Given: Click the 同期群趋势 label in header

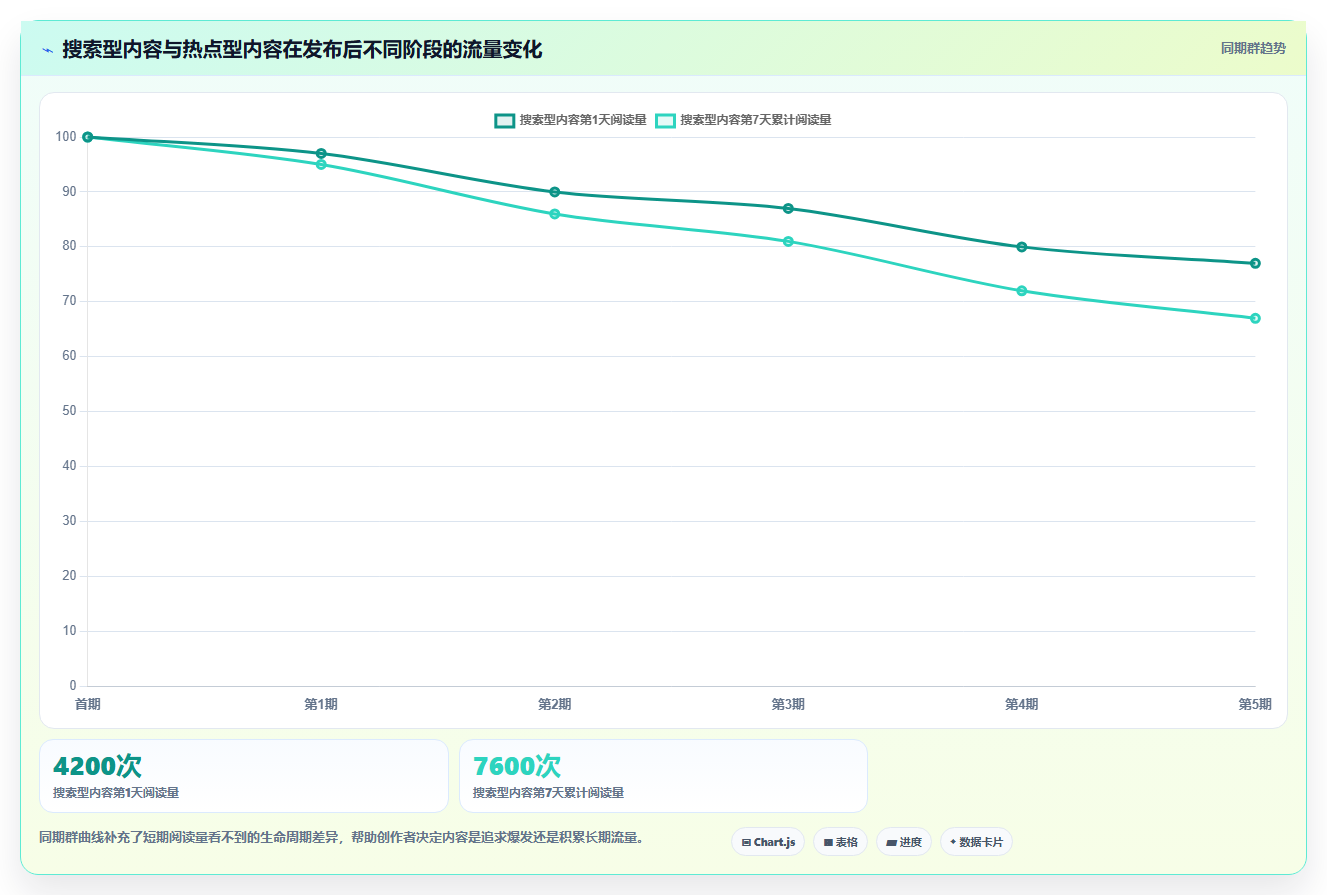Looking at the screenshot, I should pyautogui.click(x=1253, y=48).
